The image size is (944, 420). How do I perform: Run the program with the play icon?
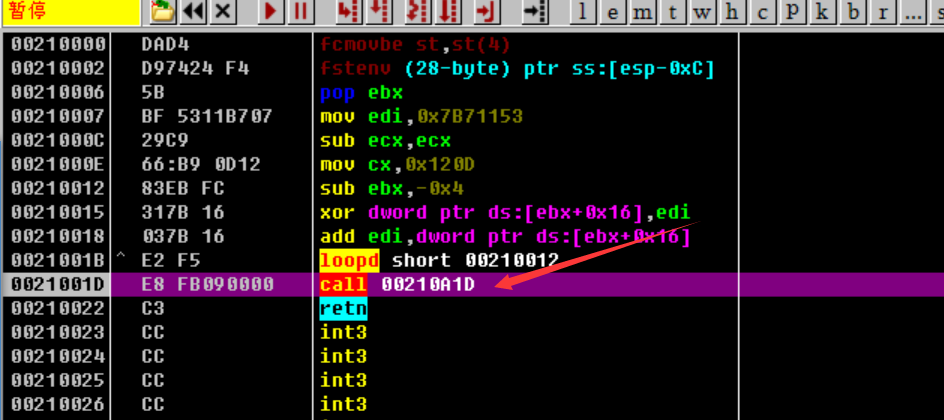coord(272,12)
